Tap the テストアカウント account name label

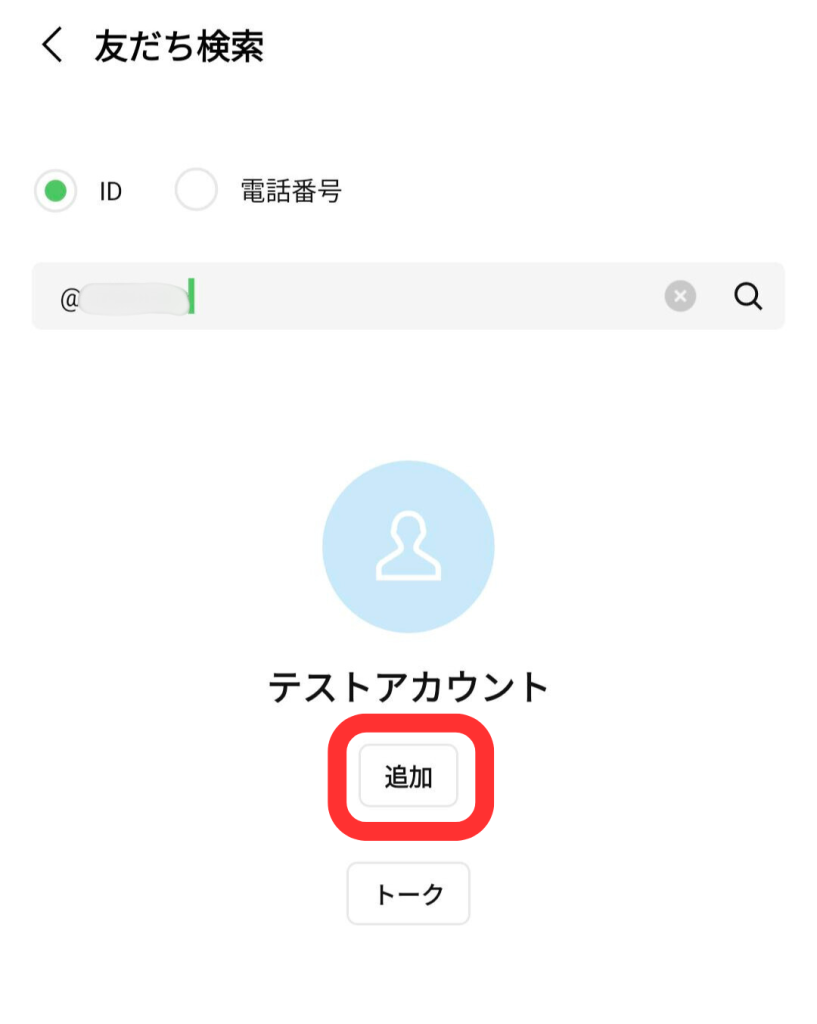click(x=408, y=686)
